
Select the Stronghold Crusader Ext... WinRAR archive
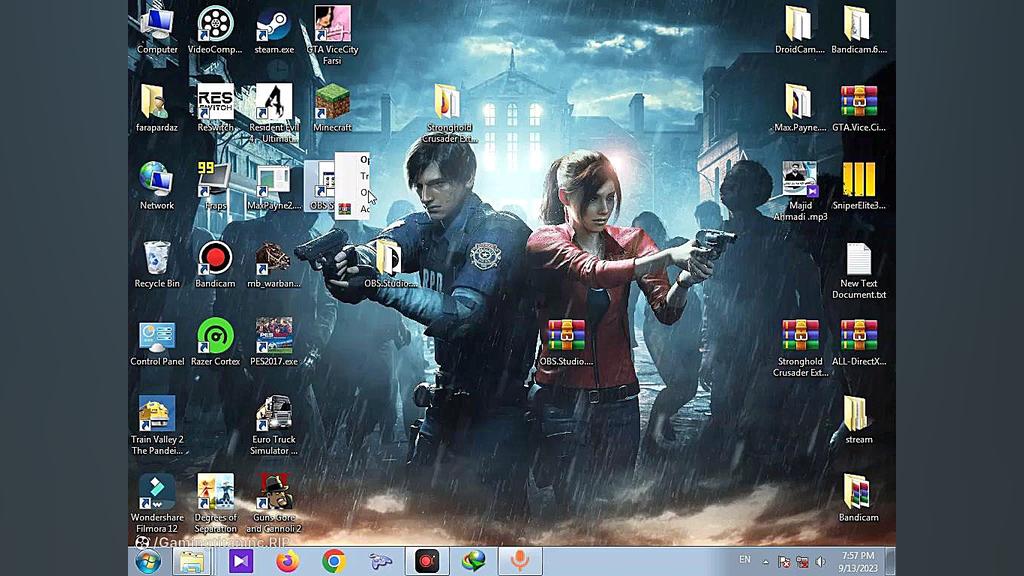[800, 347]
